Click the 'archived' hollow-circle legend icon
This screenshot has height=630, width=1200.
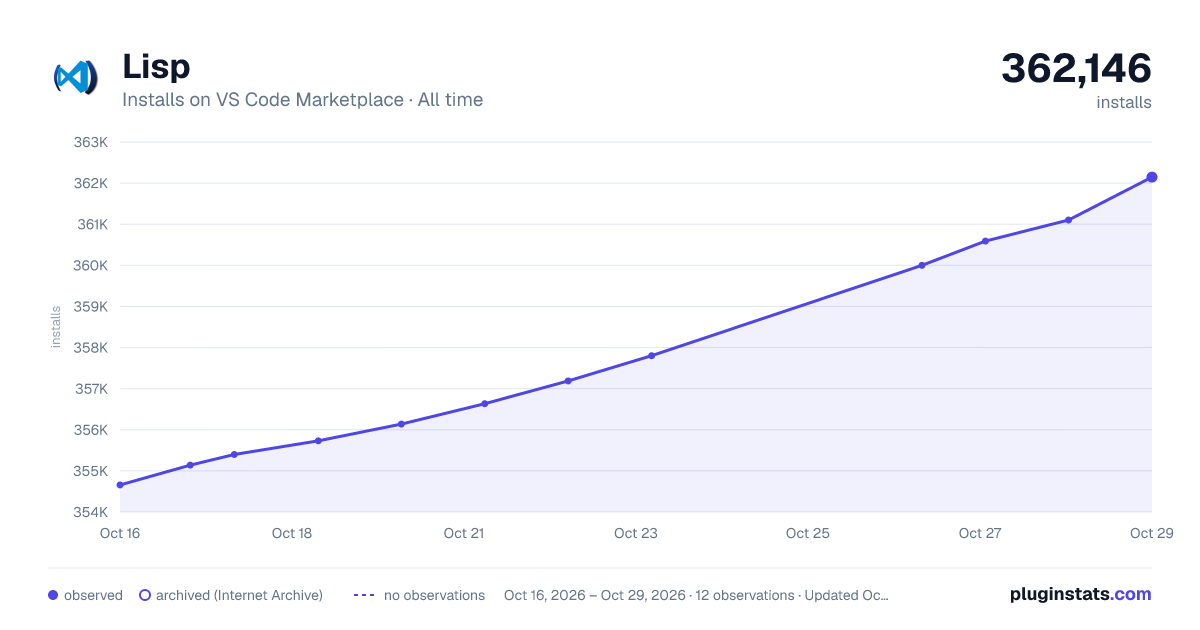pos(145,595)
